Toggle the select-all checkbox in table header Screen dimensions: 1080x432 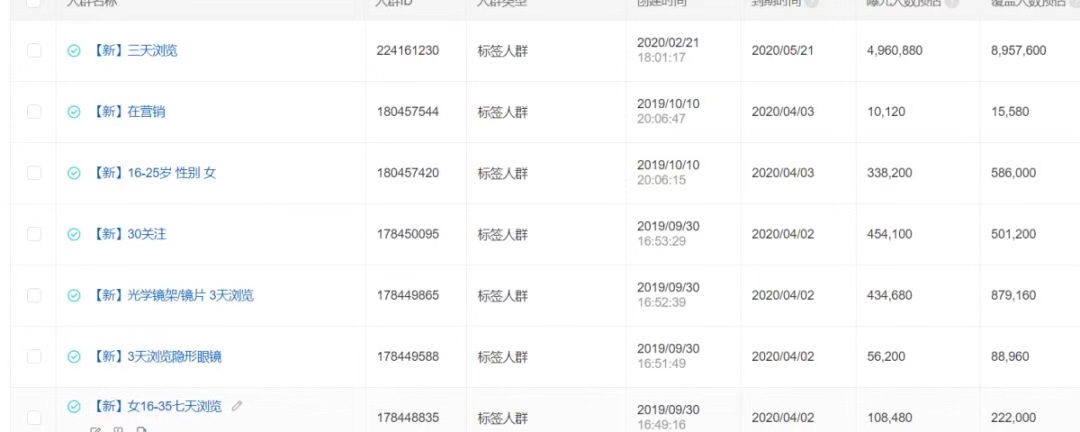(34, 3)
